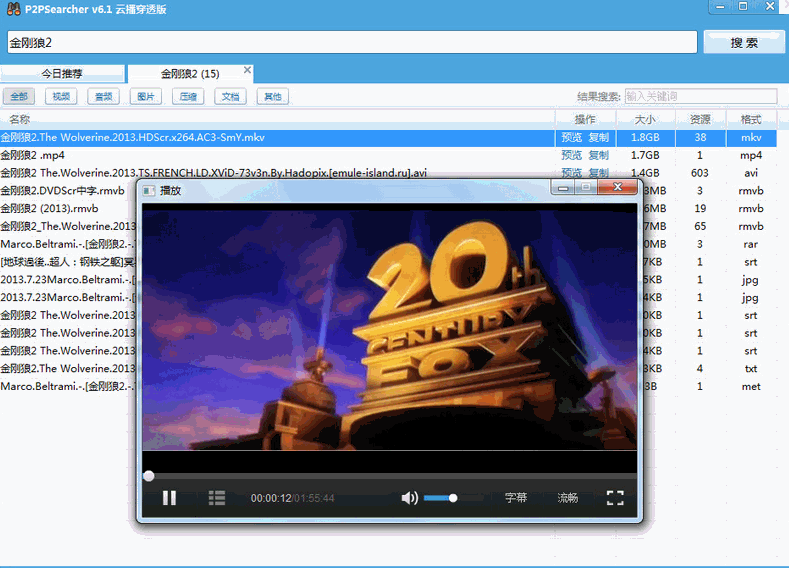Switch player to fullscreen mode
789x568 pixels.
tap(615, 498)
